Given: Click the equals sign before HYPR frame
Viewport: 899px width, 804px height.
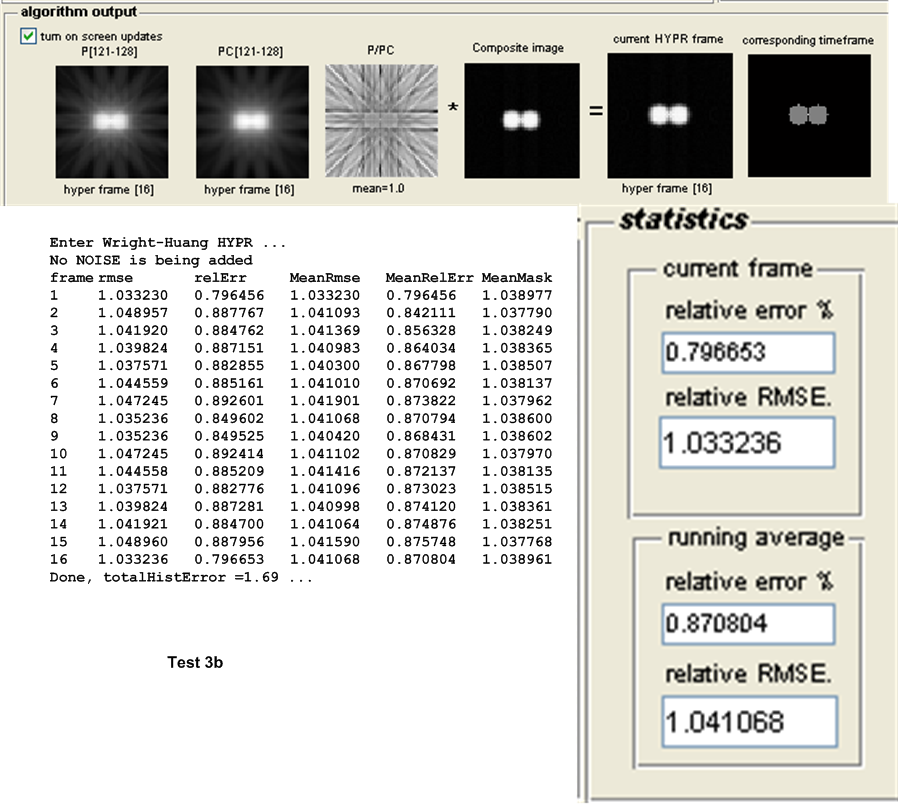Looking at the screenshot, I should point(595,111).
